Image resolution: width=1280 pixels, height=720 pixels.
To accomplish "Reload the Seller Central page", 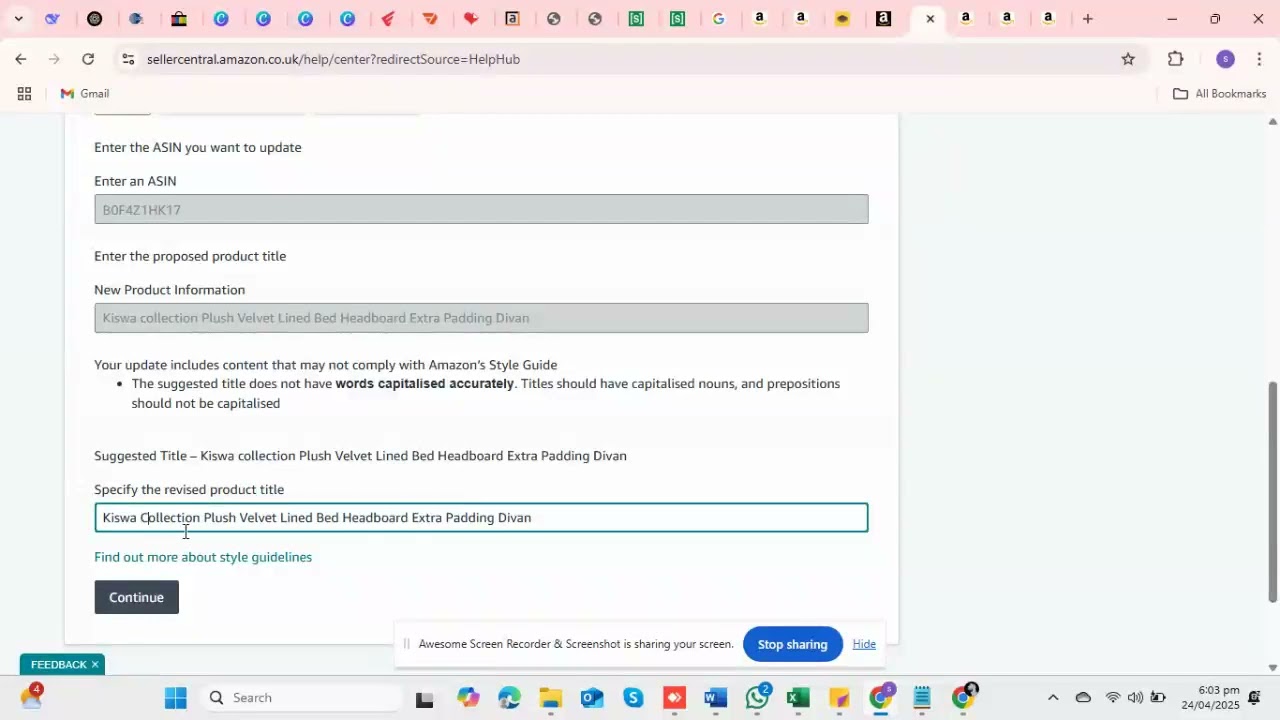I will [x=88, y=59].
